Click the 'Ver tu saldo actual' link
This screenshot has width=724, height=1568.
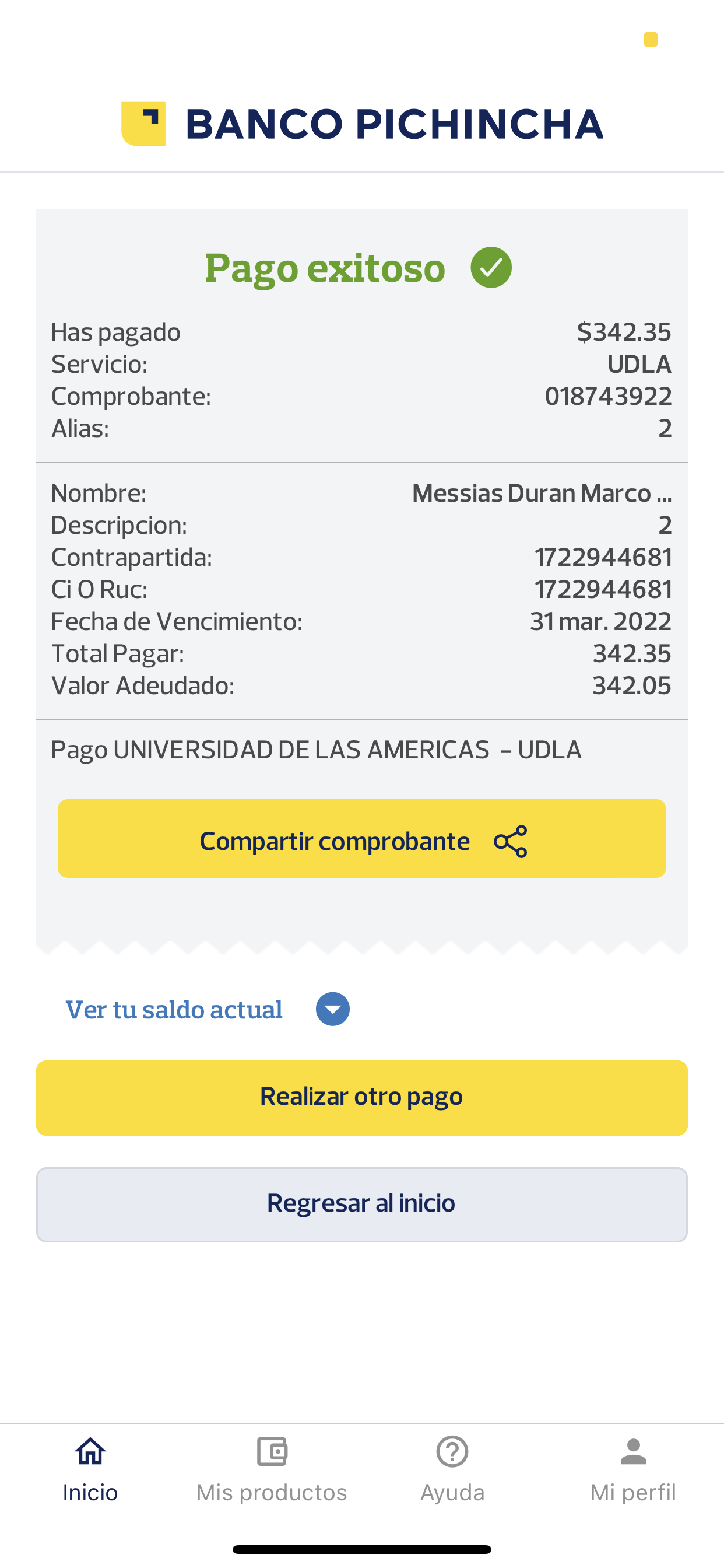(x=174, y=1010)
